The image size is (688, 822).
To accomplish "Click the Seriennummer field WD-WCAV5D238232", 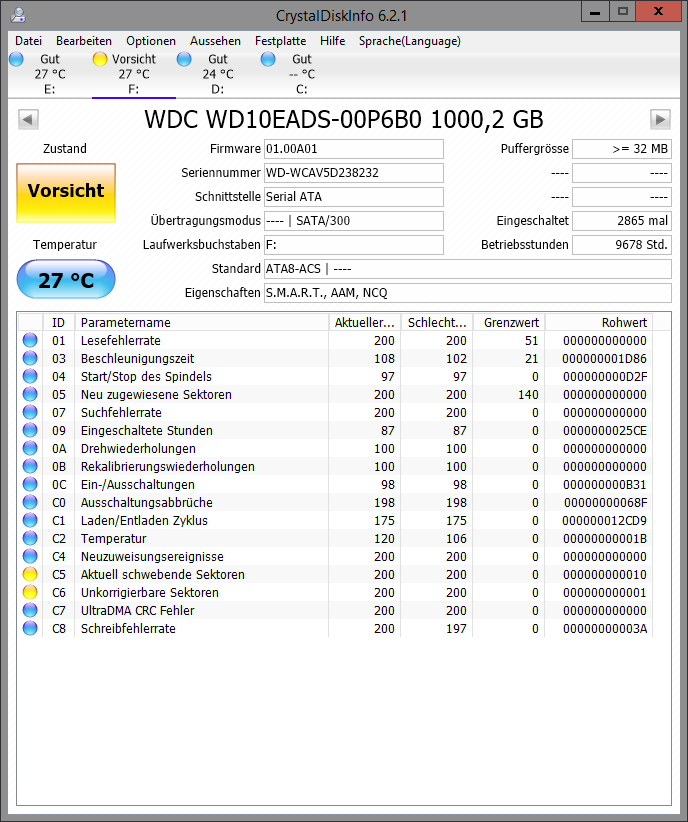I will [353, 173].
